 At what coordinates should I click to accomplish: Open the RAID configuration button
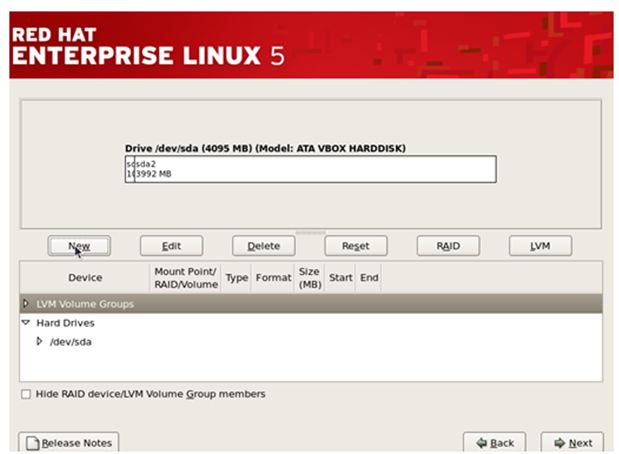(448, 246)
